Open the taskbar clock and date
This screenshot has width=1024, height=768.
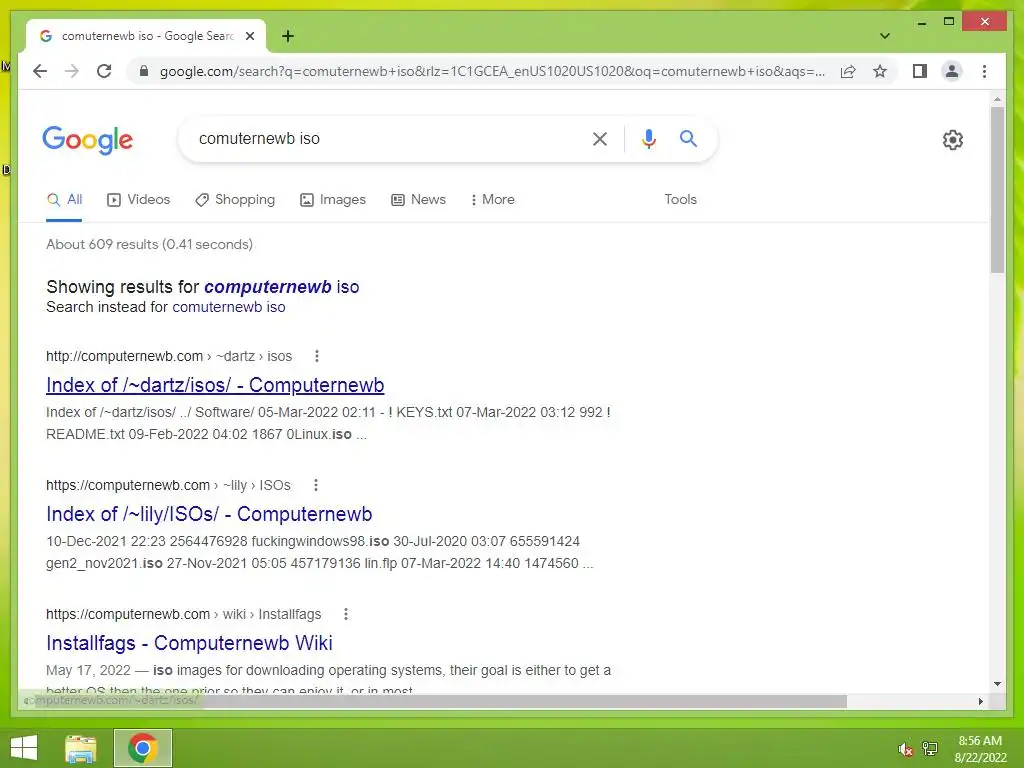pyautogui.click(x=980, y=749)
